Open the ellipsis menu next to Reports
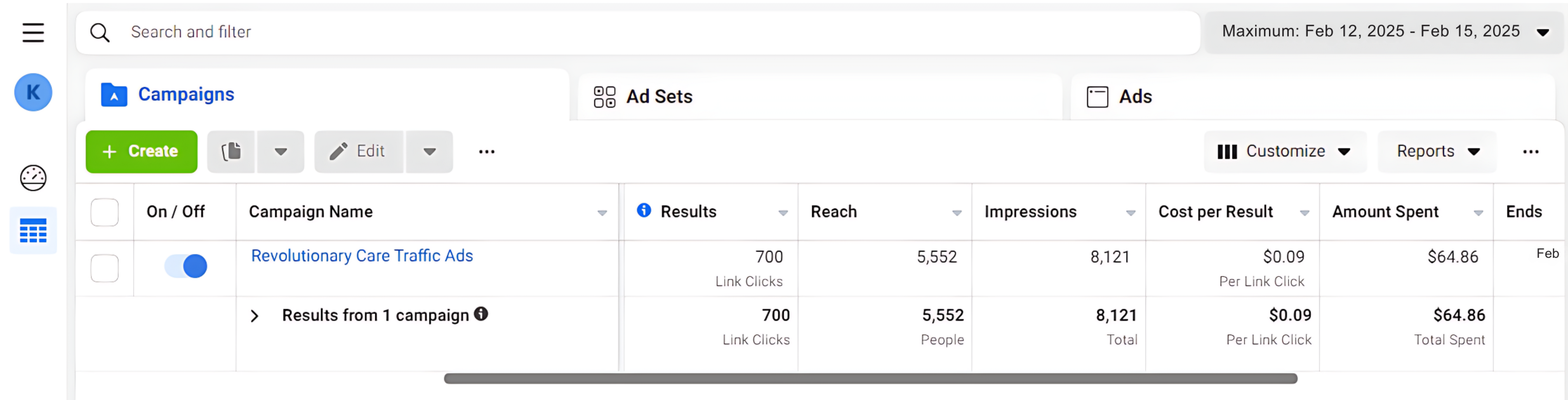The image size is (1568, 400). [x=1531, y=152]
